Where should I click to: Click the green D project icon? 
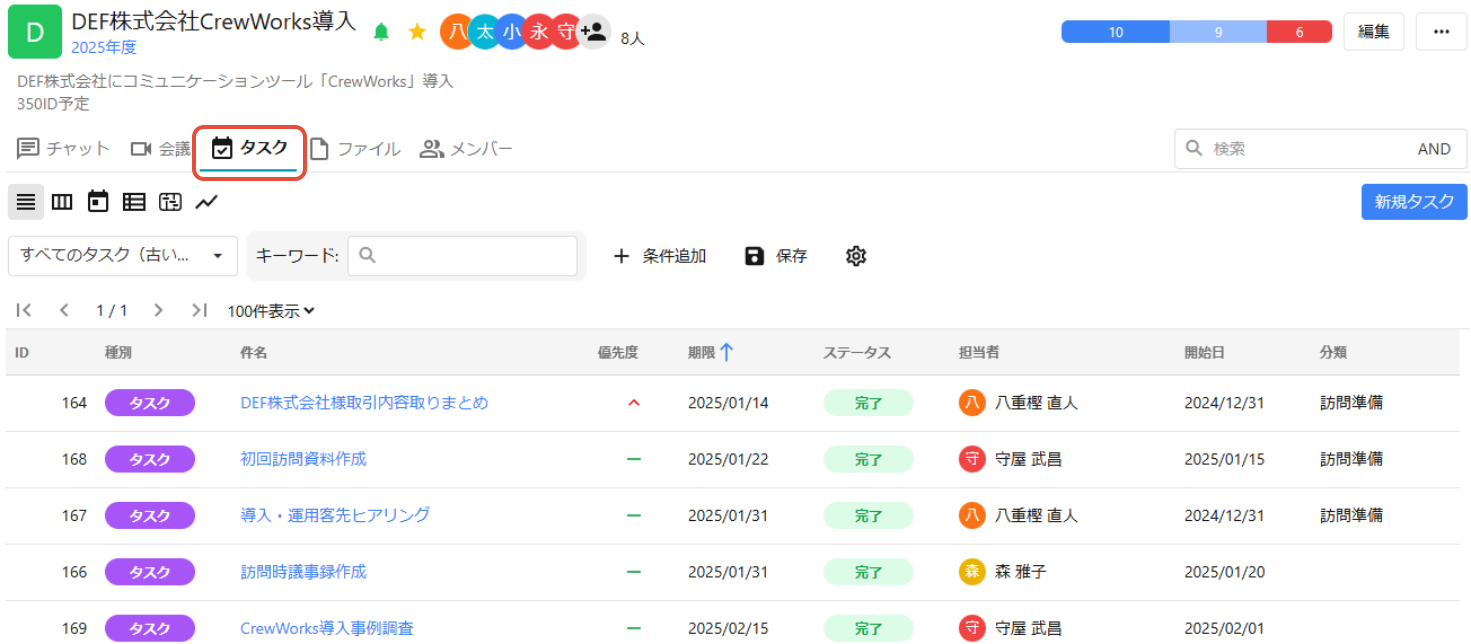click(x=35, y=32)
